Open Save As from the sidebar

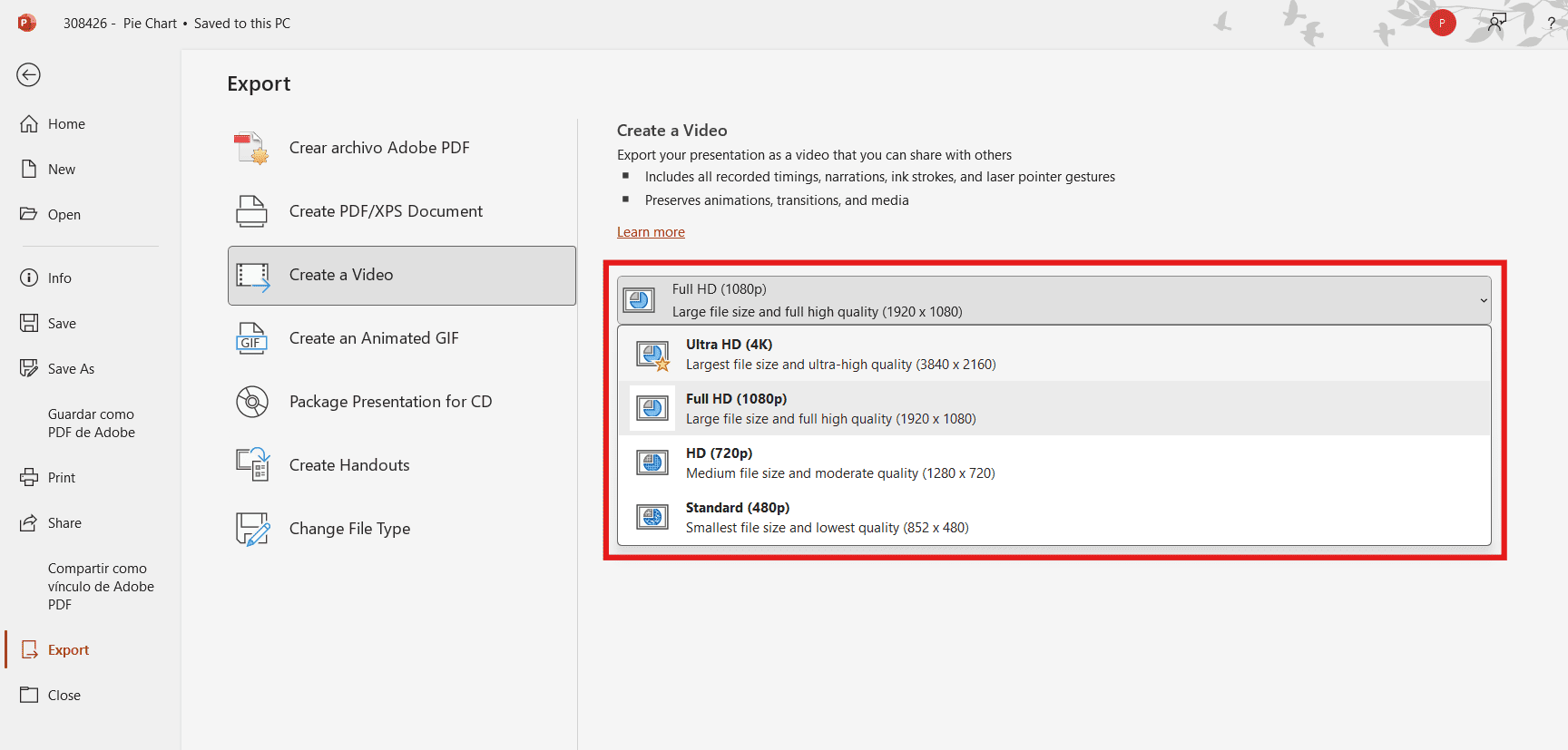[x=71, y=369]
